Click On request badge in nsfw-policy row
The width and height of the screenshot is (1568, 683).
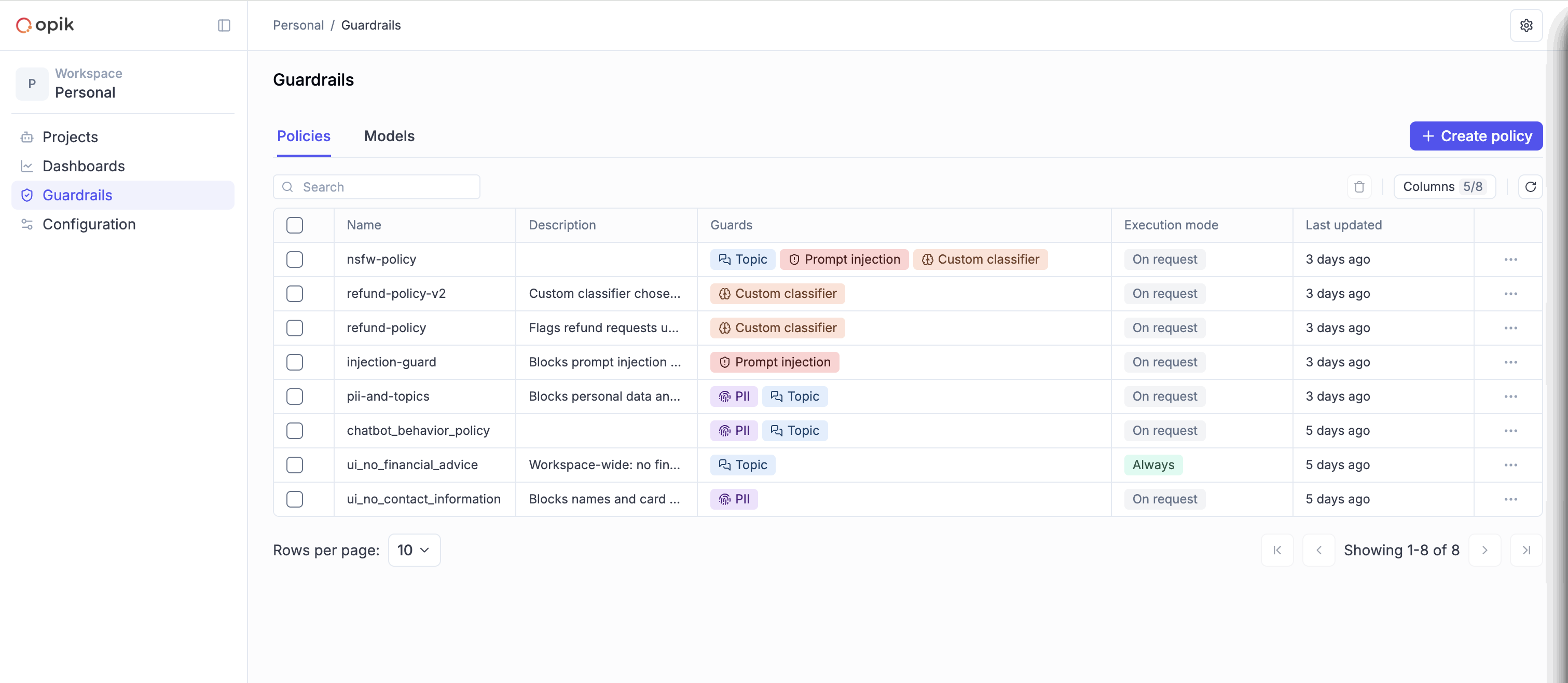tap(1164, 259)
